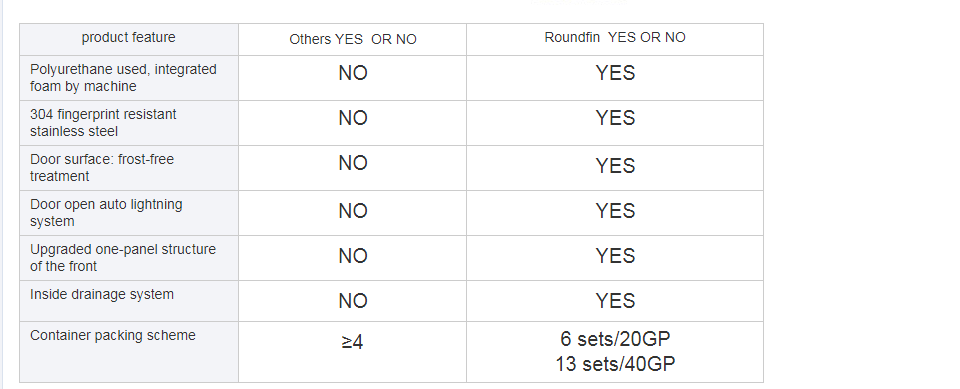Click YES in the one-panel structure row
This screenshot has width=960, height=389.
click(x=615, y=255)
